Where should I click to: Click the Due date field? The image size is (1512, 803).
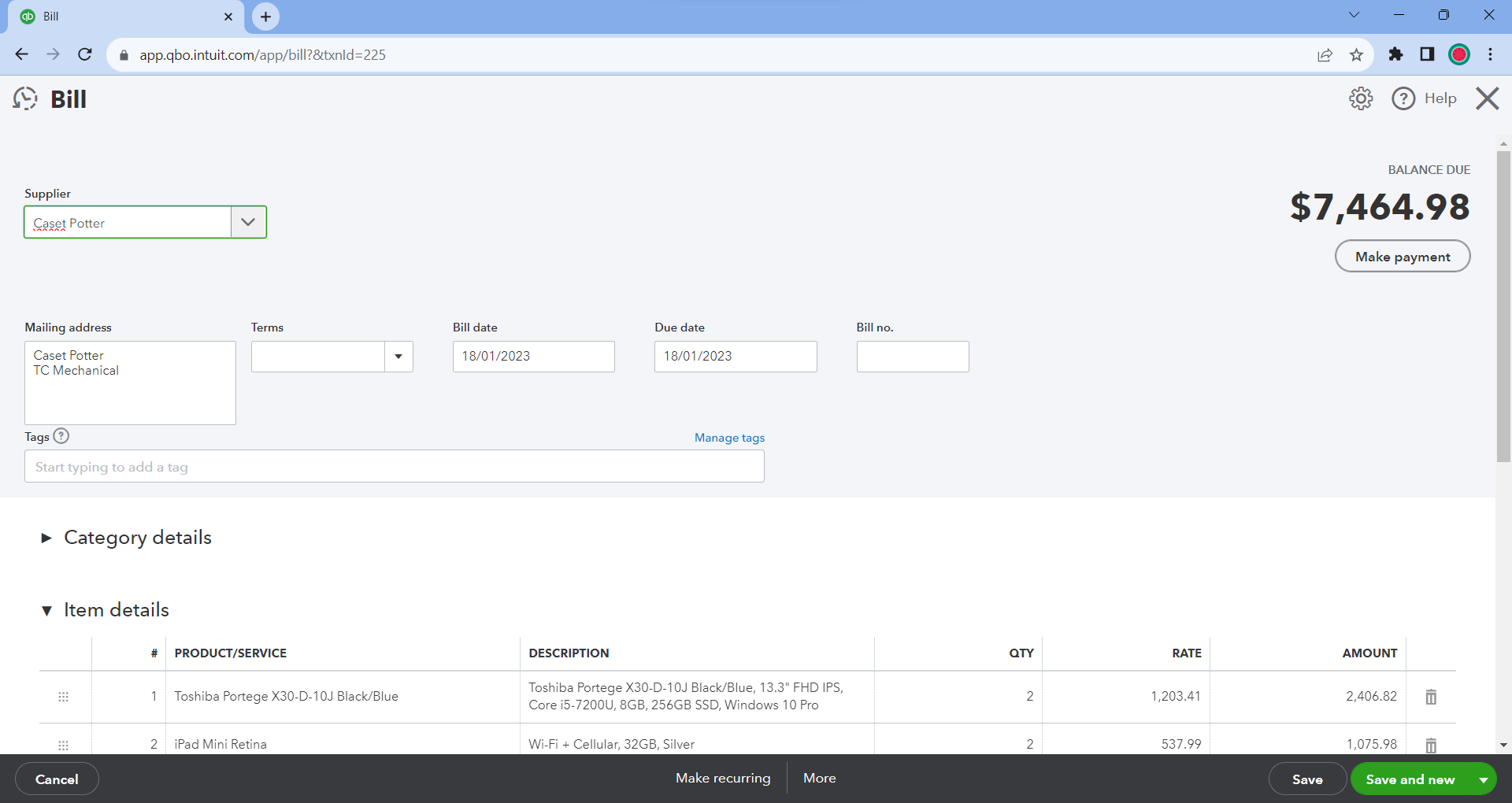point(736,357)
